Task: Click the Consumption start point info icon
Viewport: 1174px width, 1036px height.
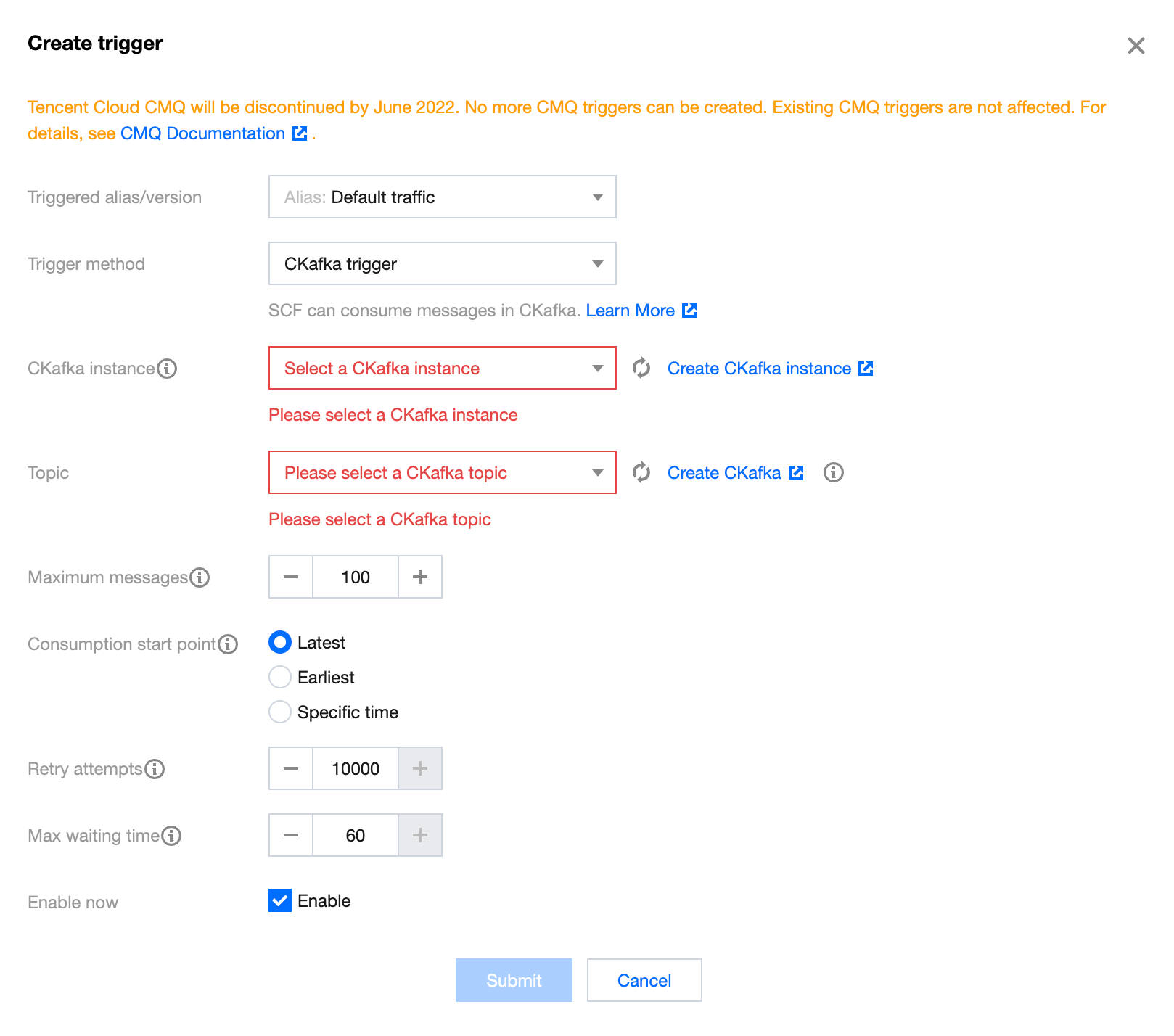Action: pyautogui.click(x=229, y=644)
